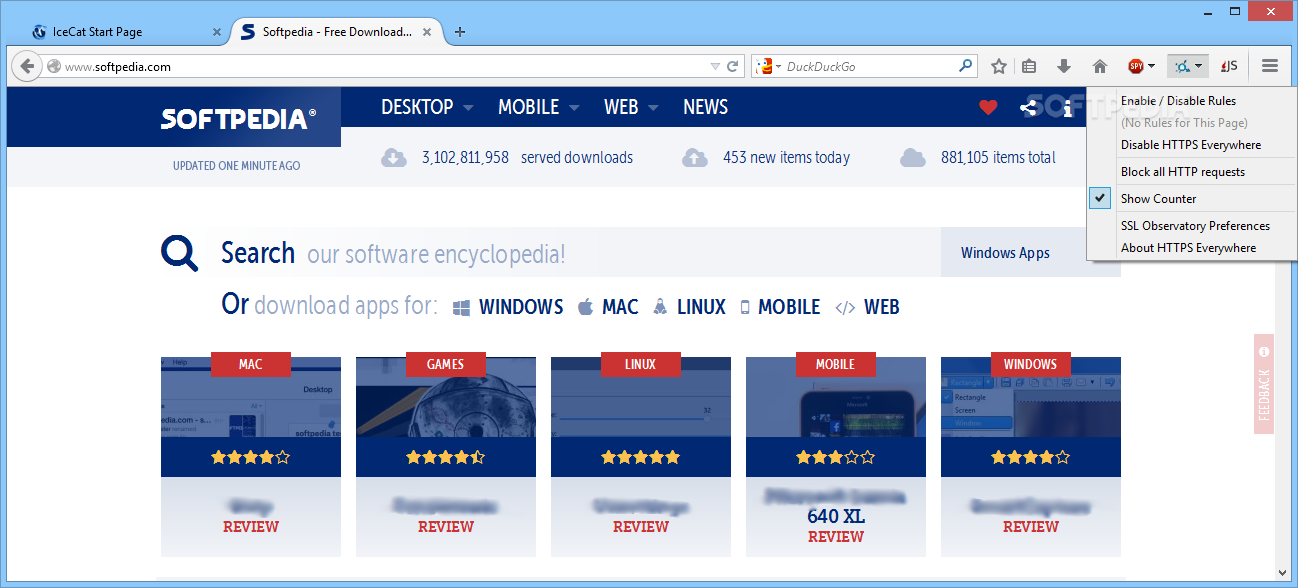Expand the URL bar history dropdown arrow
The width and height of the screenshot is (1298, 588).
click(x=715, y=67)
